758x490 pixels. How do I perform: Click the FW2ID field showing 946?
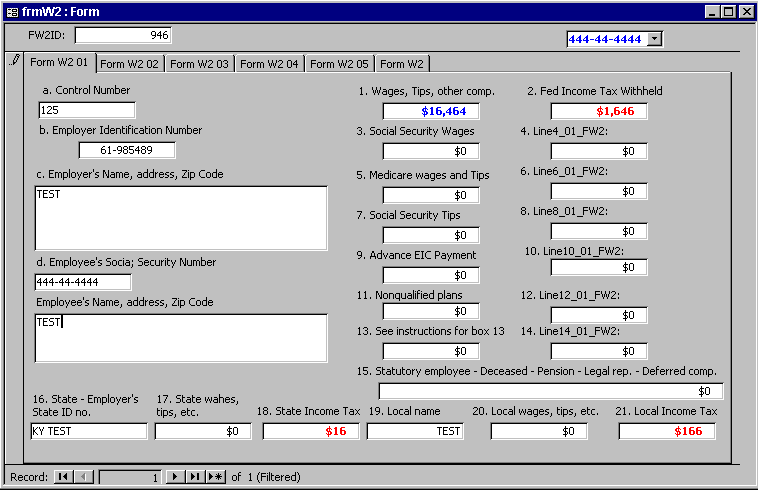pos(123,35)
